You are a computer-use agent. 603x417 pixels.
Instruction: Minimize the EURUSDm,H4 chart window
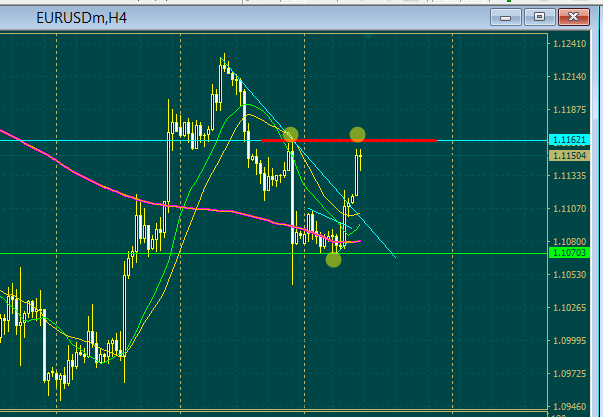505,17
